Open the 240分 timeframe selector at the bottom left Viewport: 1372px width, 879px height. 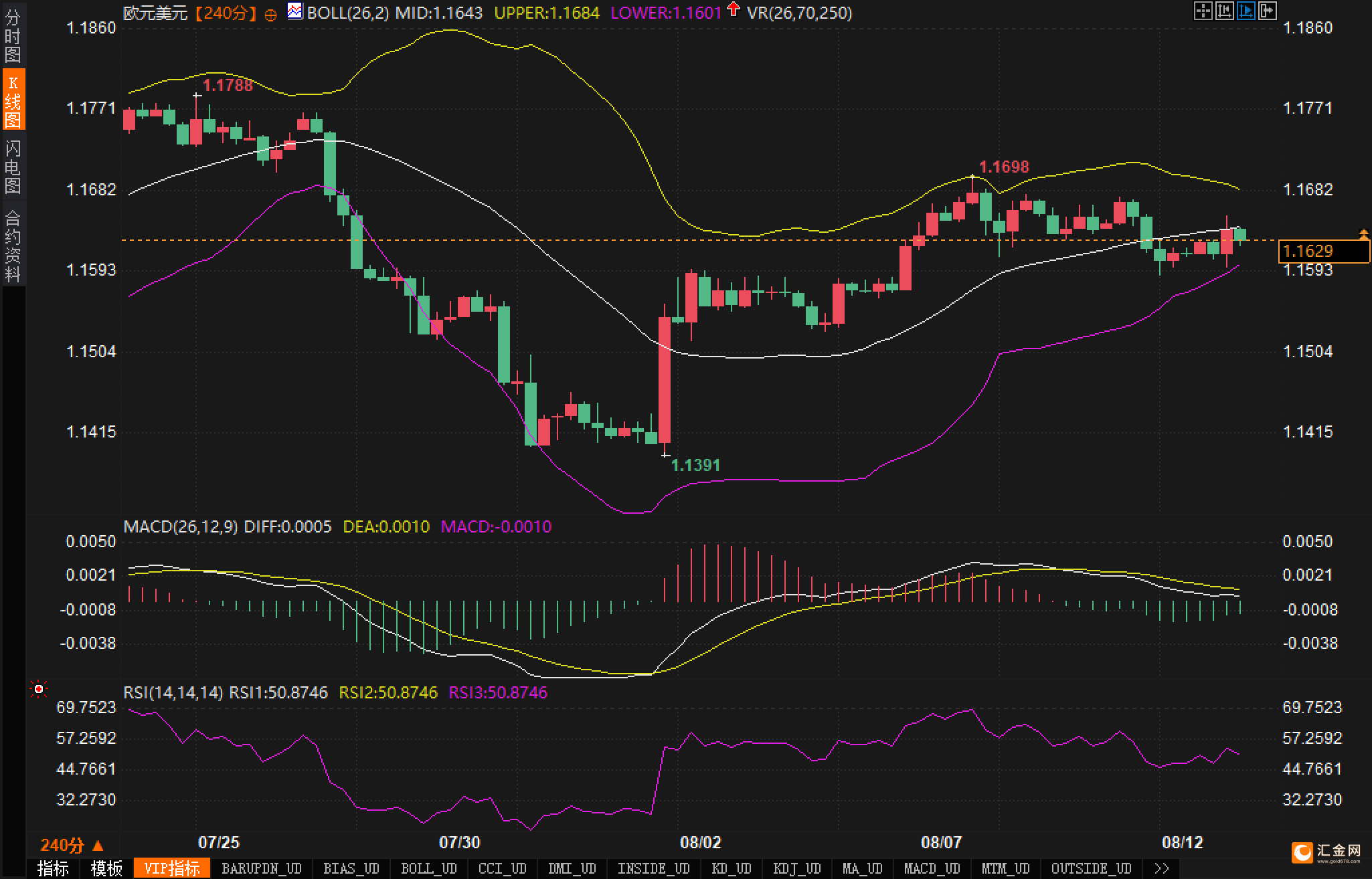tap(72, 846)
